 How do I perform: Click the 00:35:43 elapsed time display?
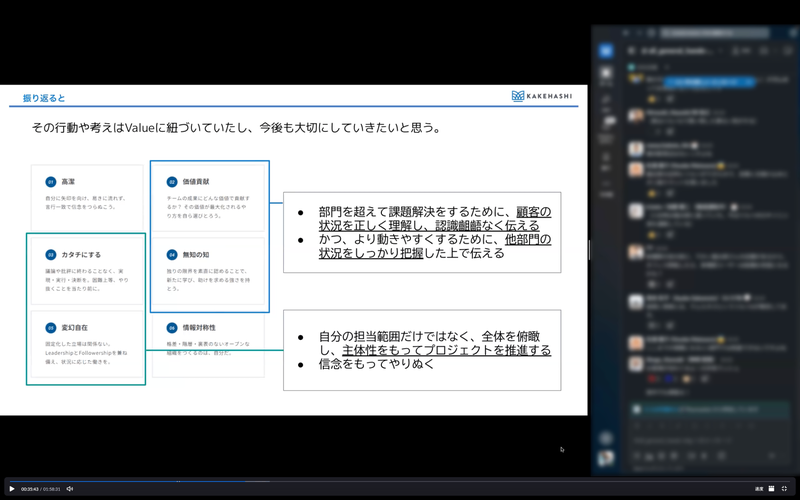point(30,489)
